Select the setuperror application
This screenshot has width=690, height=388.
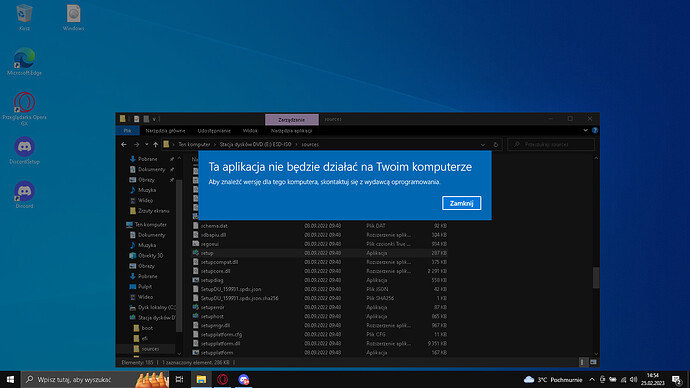212,307
